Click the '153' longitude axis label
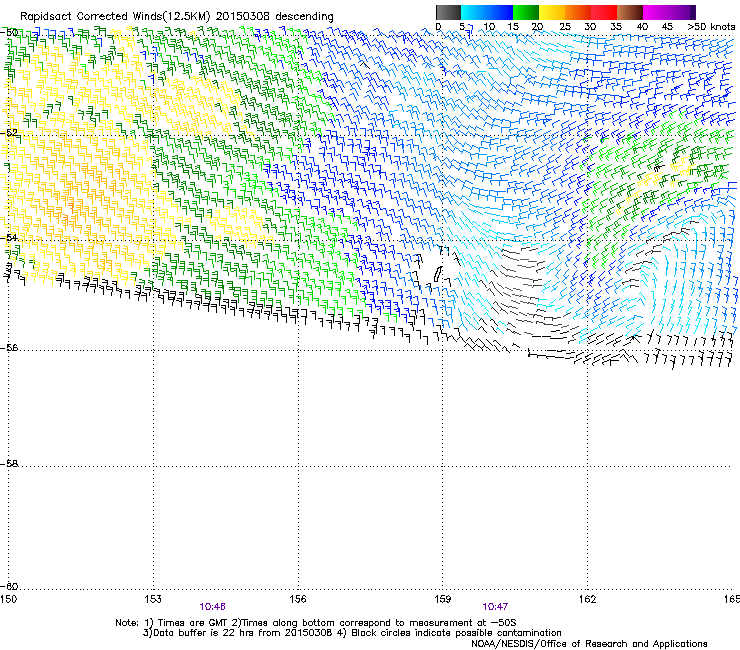Image resolution: width=740 pixels, height=650 pixels. 153,599
